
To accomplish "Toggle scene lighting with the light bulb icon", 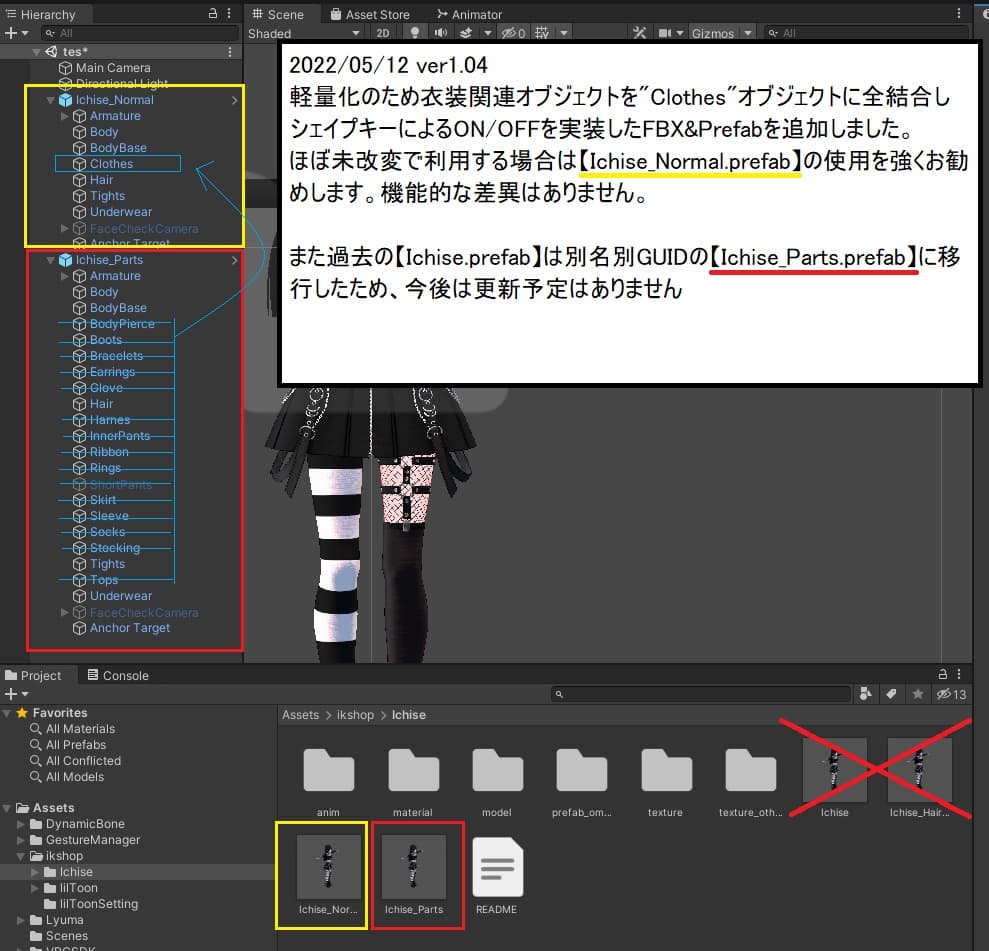I will 414,32.
